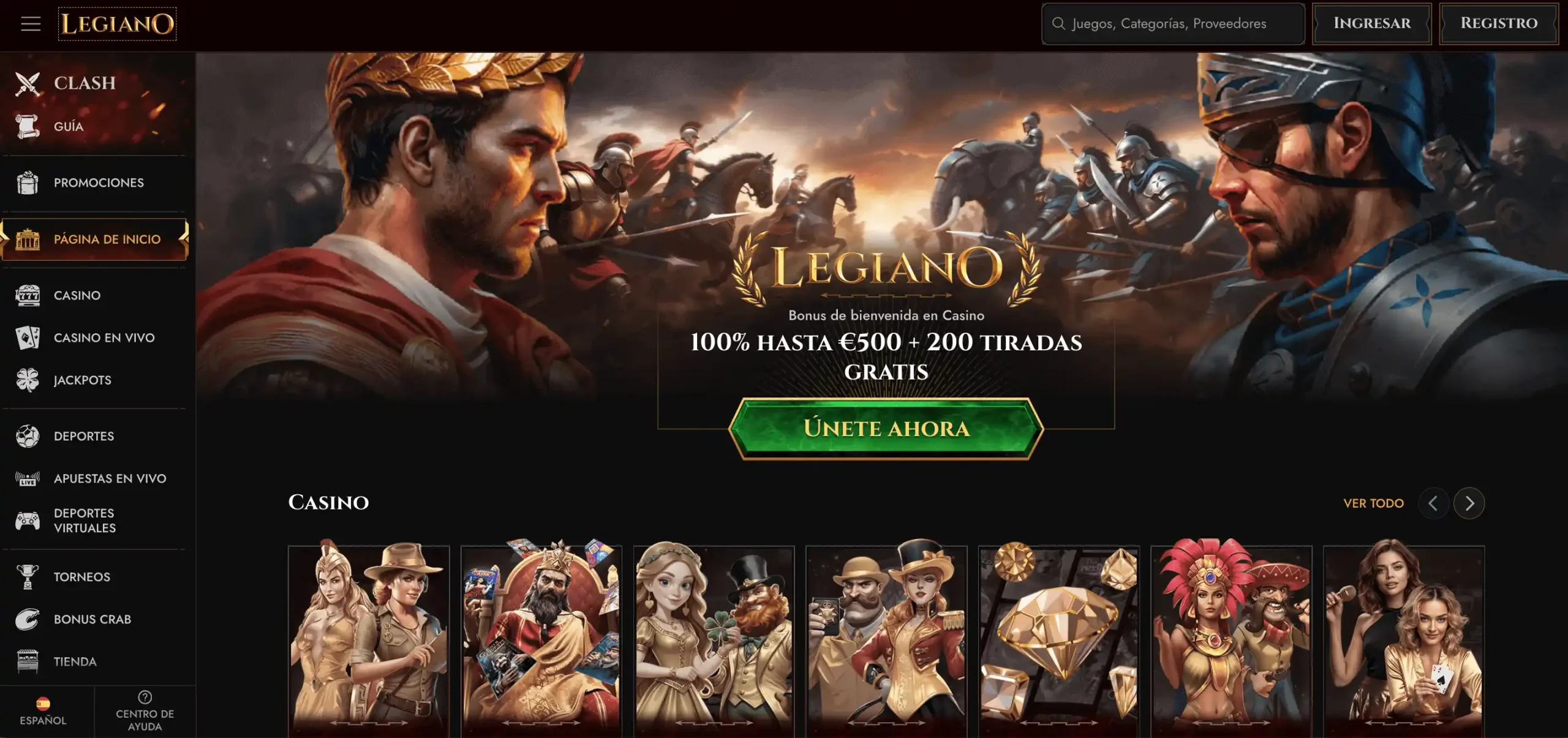This screenshot has height=738, width=1568.
Task: Open the Casino en Vivo cards icon
Action: click(x=28, y=337)
